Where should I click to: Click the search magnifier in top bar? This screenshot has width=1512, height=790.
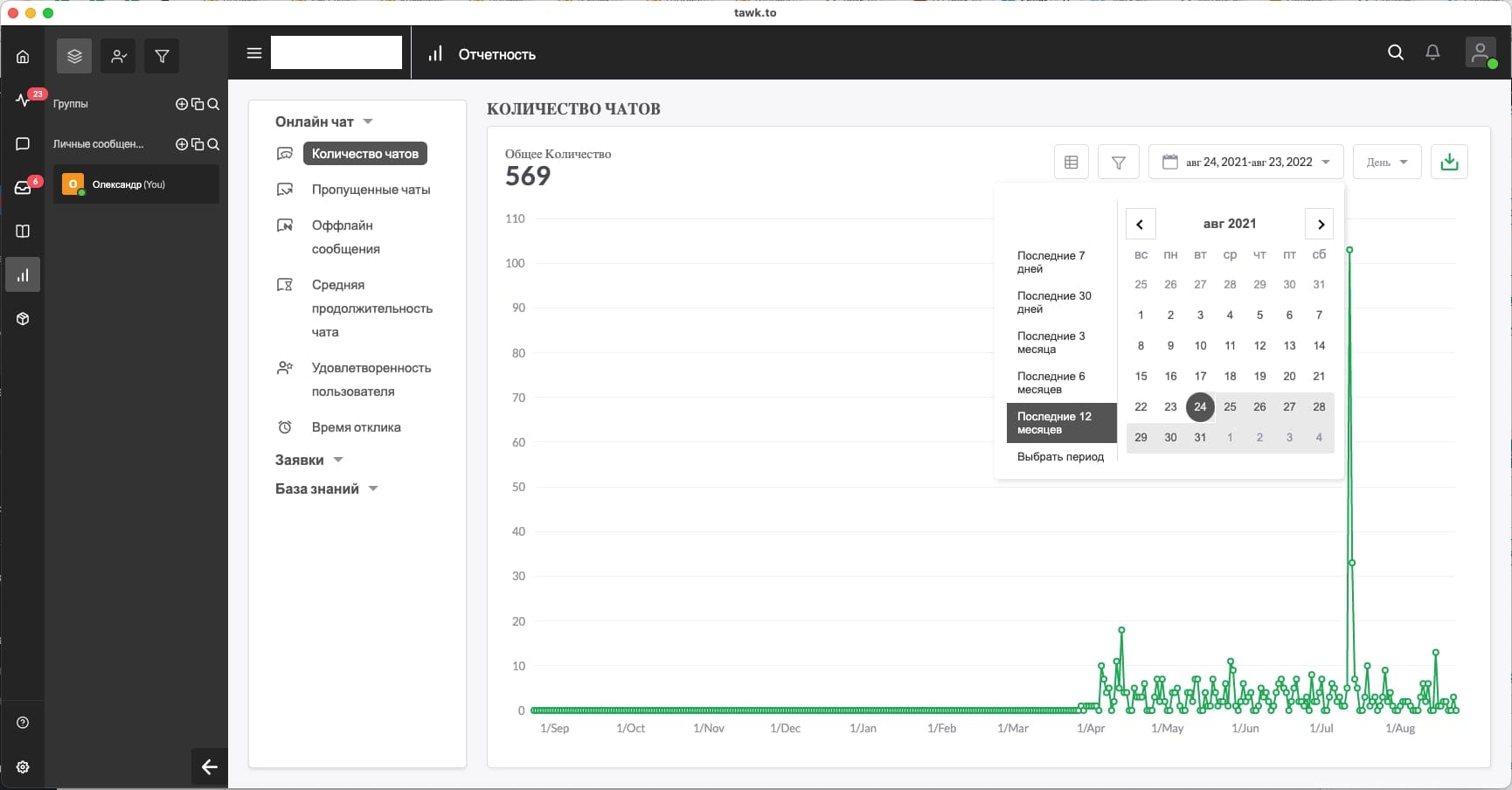point(1396,52)
